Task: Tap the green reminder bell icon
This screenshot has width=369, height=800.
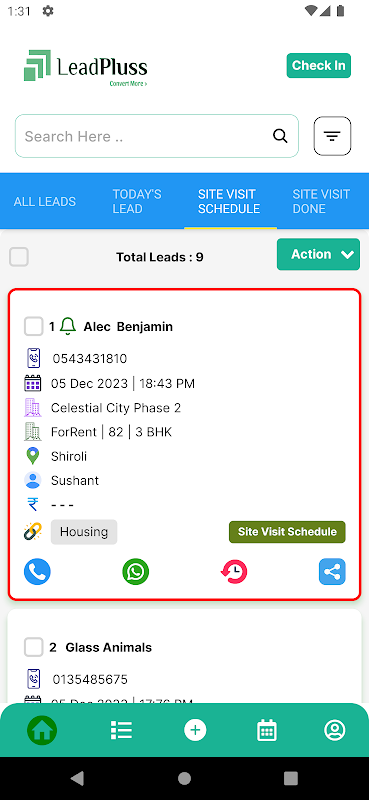Action: (68, 326)
